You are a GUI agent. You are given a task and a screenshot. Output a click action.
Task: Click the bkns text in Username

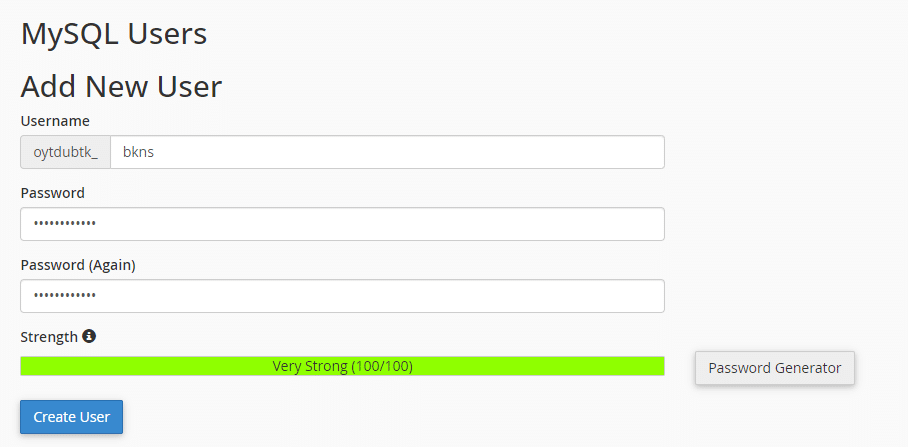pos(138,152)
